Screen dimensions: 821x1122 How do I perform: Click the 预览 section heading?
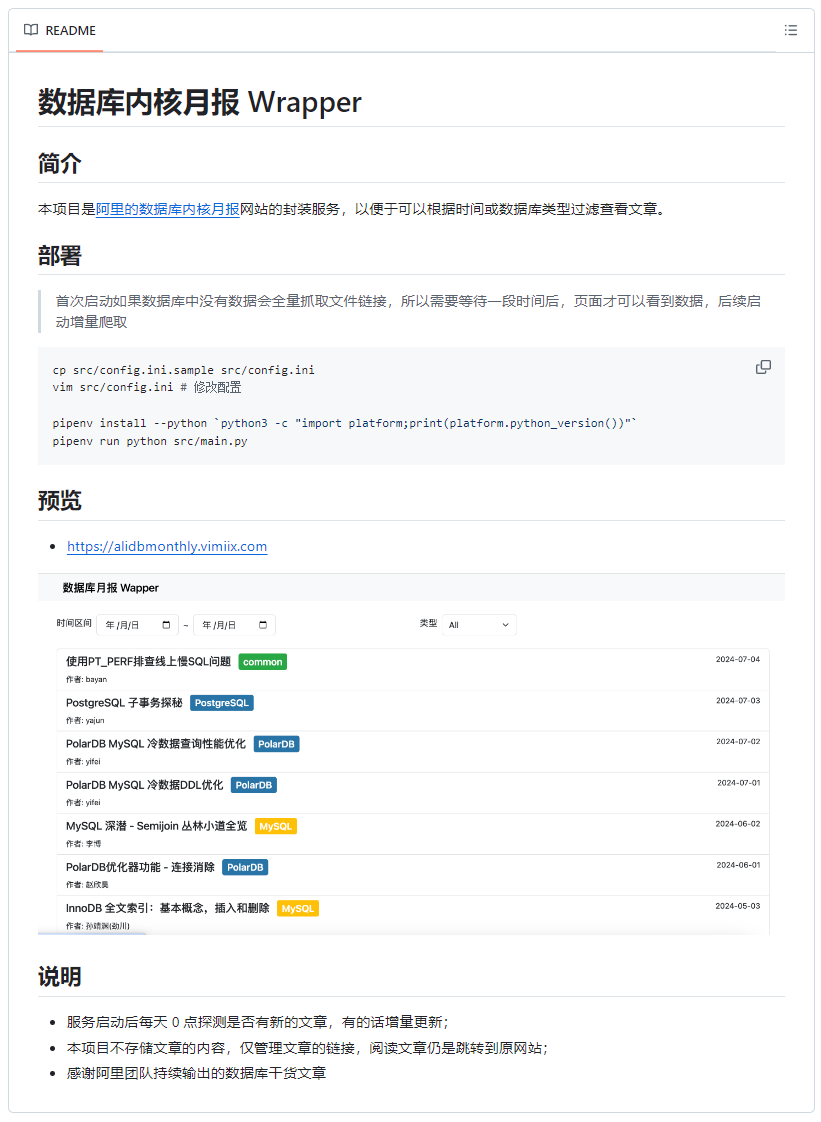tap(59, 499)
